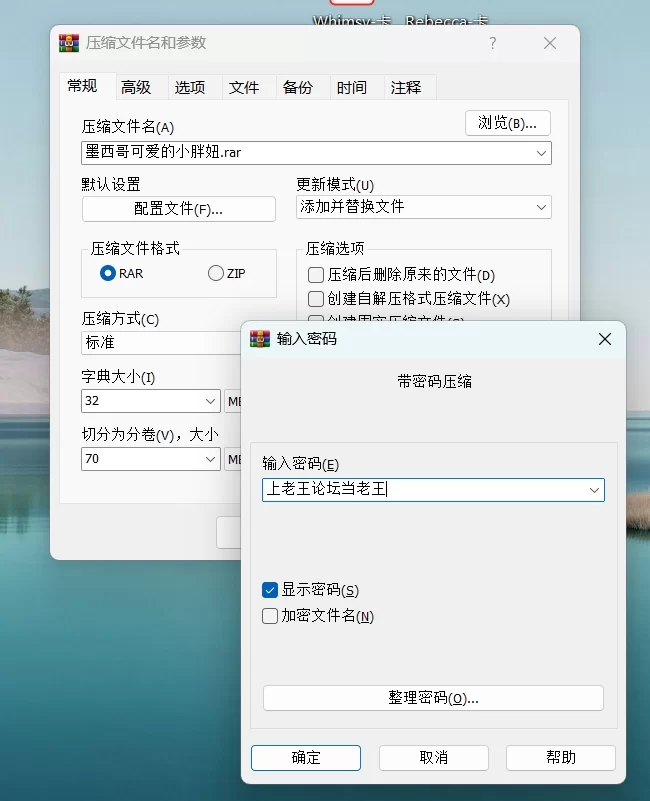Open 帮助 in password dialog

click(x=561, y=757)
